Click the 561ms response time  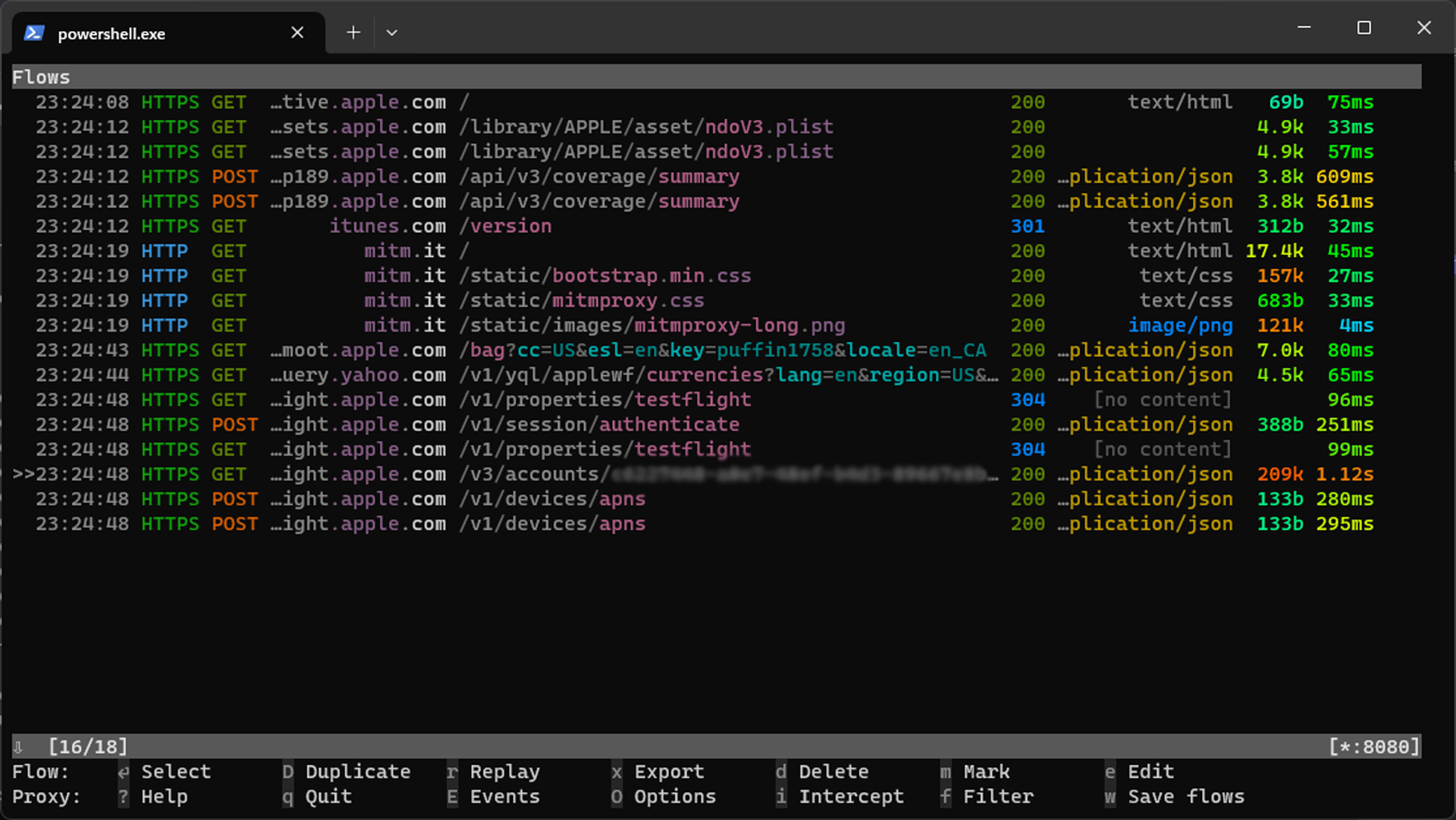(x=1345, y=202)
